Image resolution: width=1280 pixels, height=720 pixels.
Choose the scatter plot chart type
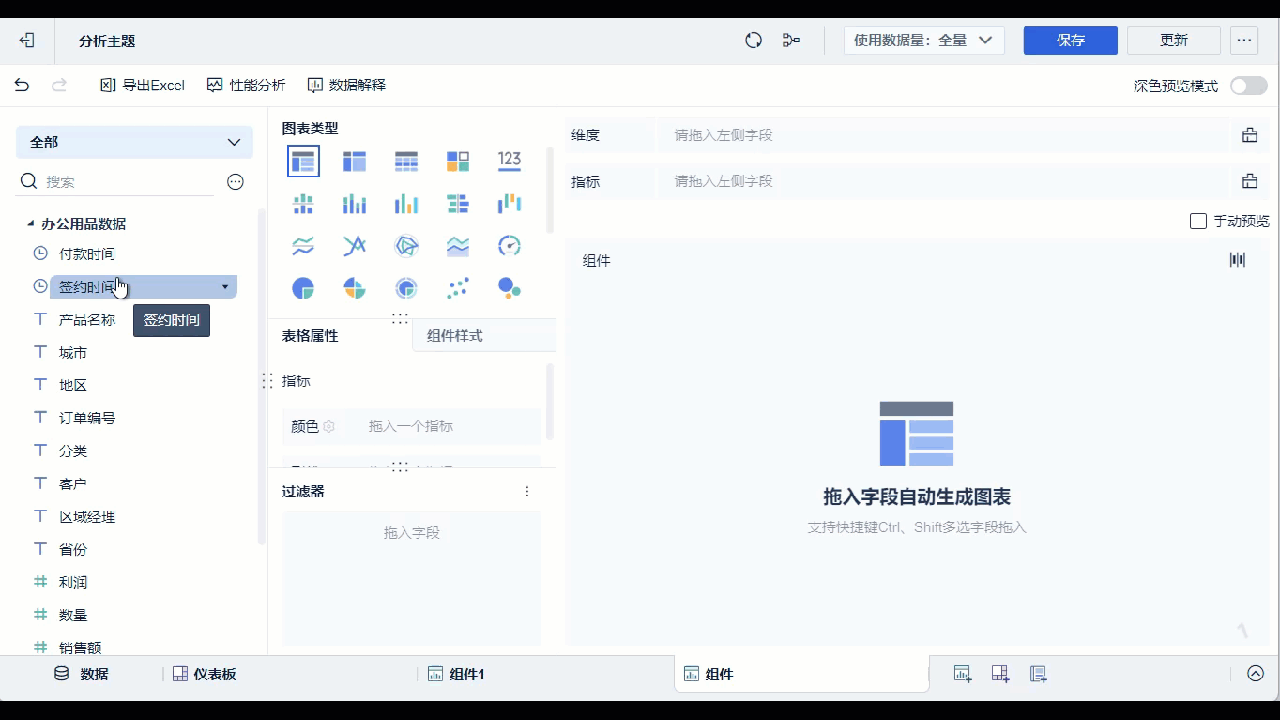[x=458, y=288]
